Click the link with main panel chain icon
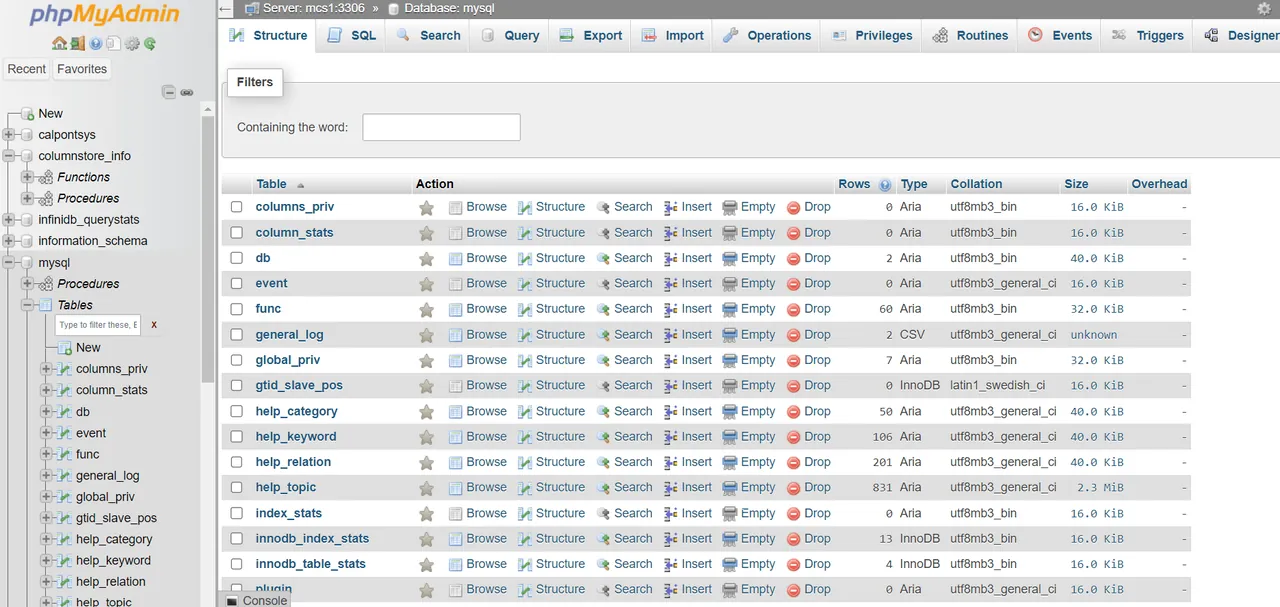Viewport: 1280px width, 607px height. pos(186,92)
